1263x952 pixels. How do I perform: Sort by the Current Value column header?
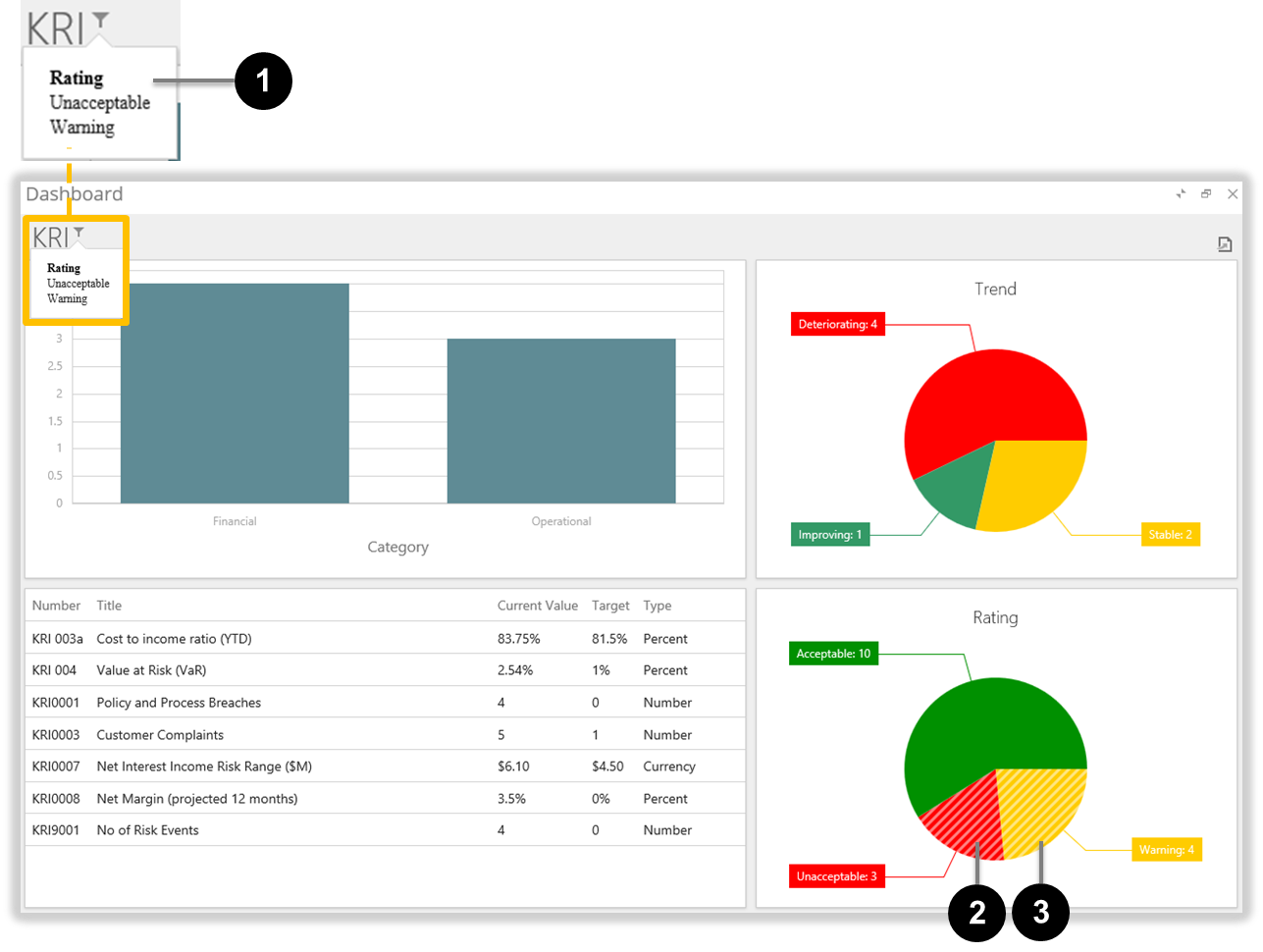click(x=538, y=606)
